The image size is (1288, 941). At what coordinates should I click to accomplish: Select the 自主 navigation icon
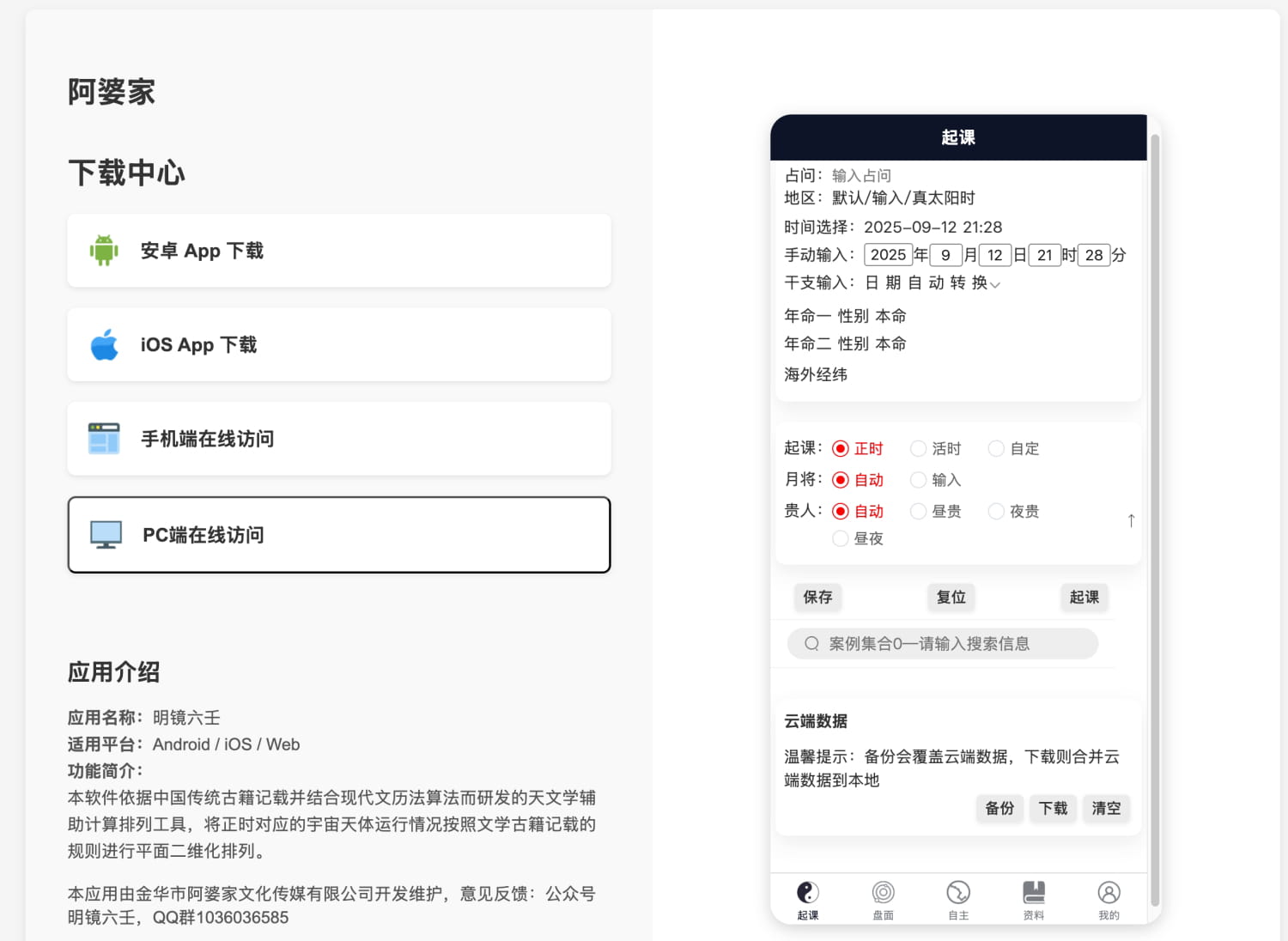coord(958,892)
